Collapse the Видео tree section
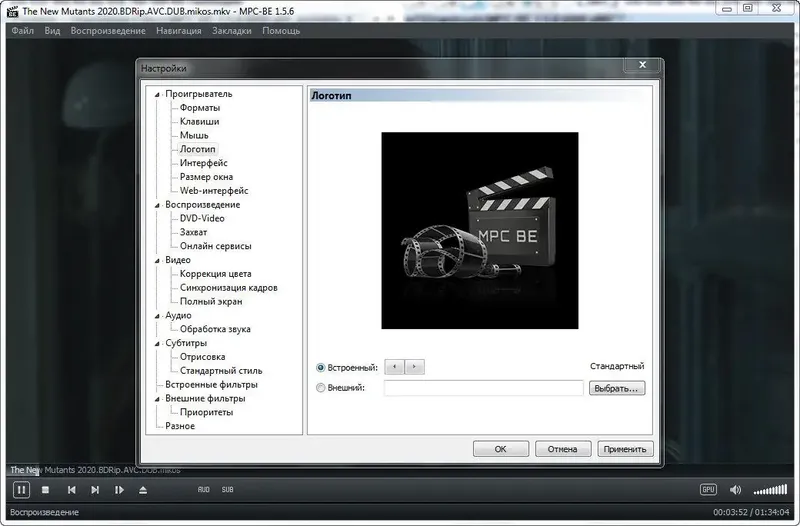The height and width of the screenshot is (526, 800). pos(157,261)
